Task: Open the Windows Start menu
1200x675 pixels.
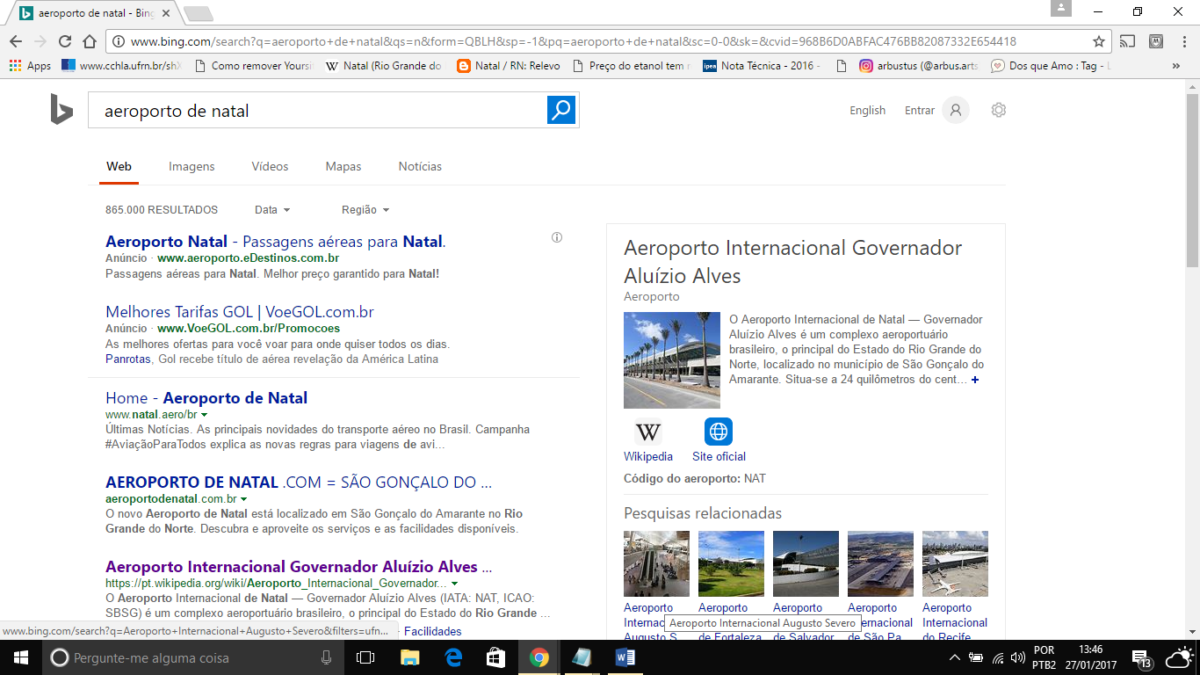Action: coord(19,657)
